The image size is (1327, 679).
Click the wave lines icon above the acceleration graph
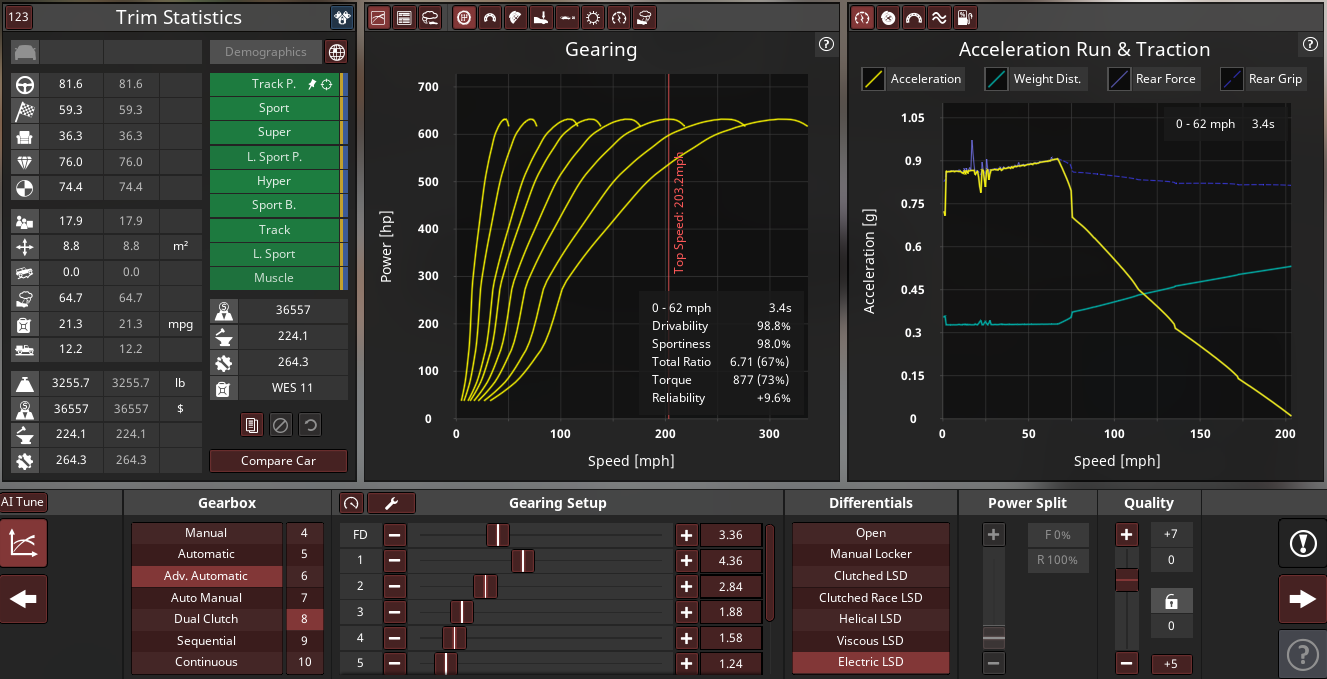click(x=939, y=17)
